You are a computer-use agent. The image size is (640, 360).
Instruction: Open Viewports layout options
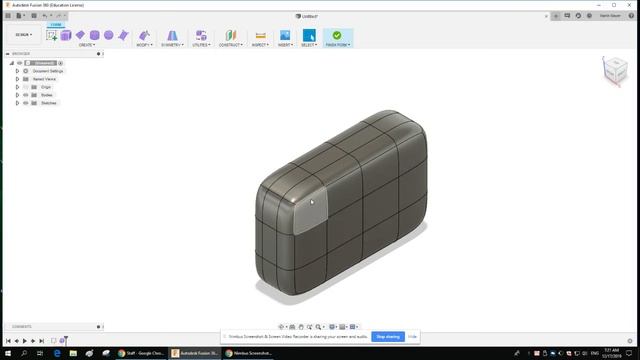tap(353, 327)
